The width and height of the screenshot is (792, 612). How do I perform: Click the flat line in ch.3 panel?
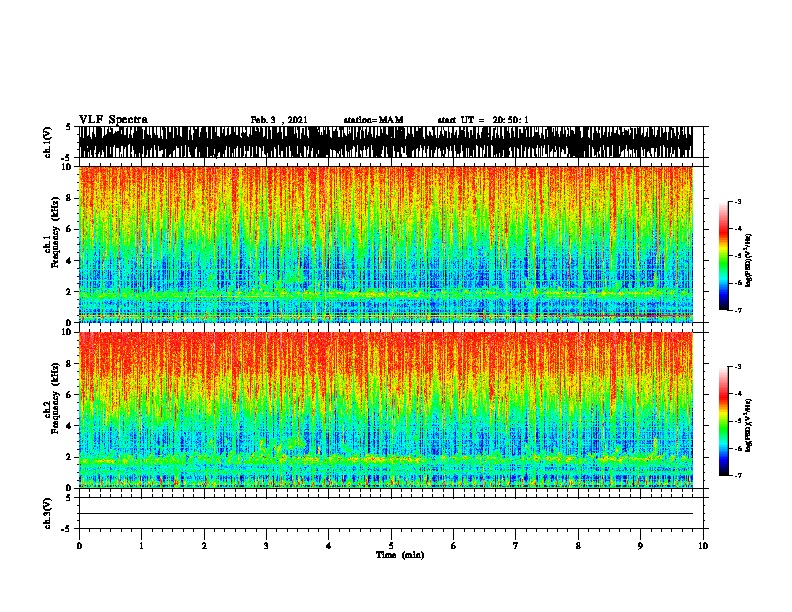[386, 514]
